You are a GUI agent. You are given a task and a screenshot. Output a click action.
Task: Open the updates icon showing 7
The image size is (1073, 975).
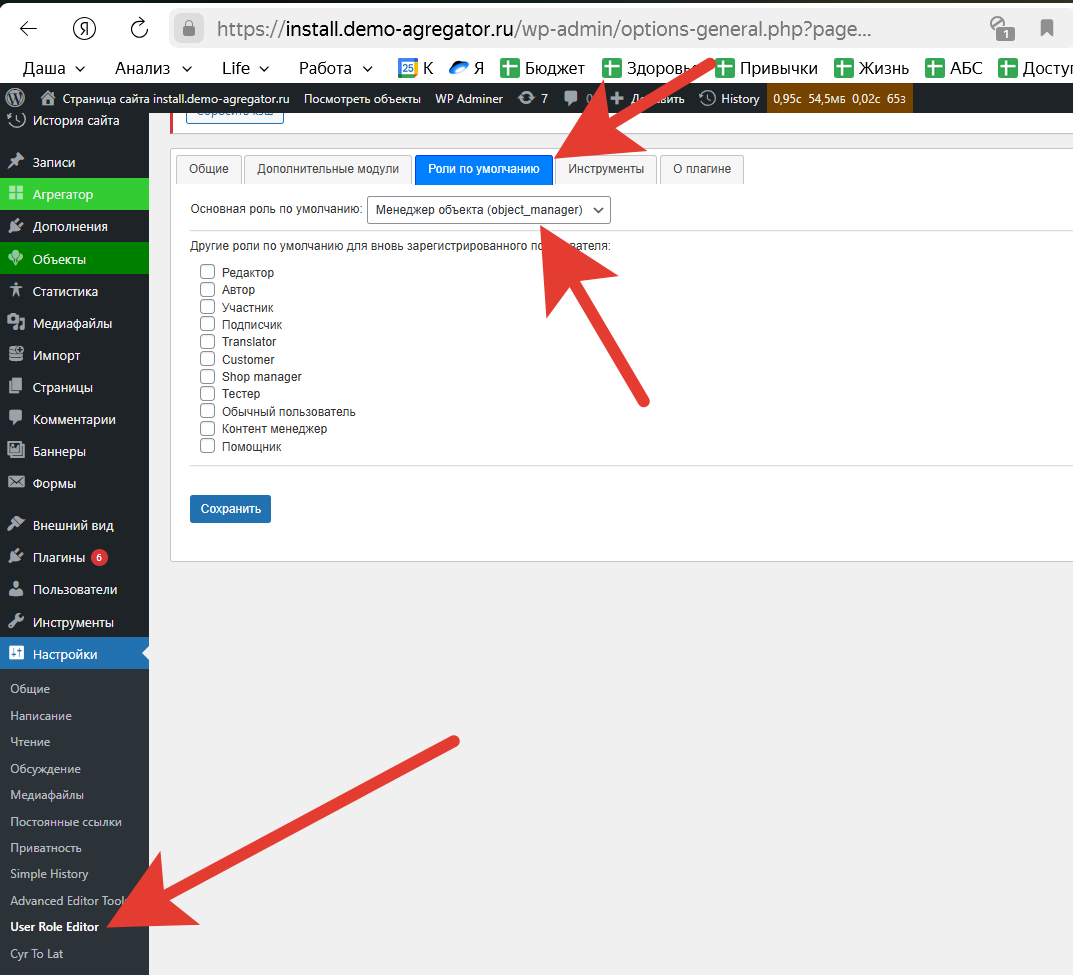click(533, 98)
